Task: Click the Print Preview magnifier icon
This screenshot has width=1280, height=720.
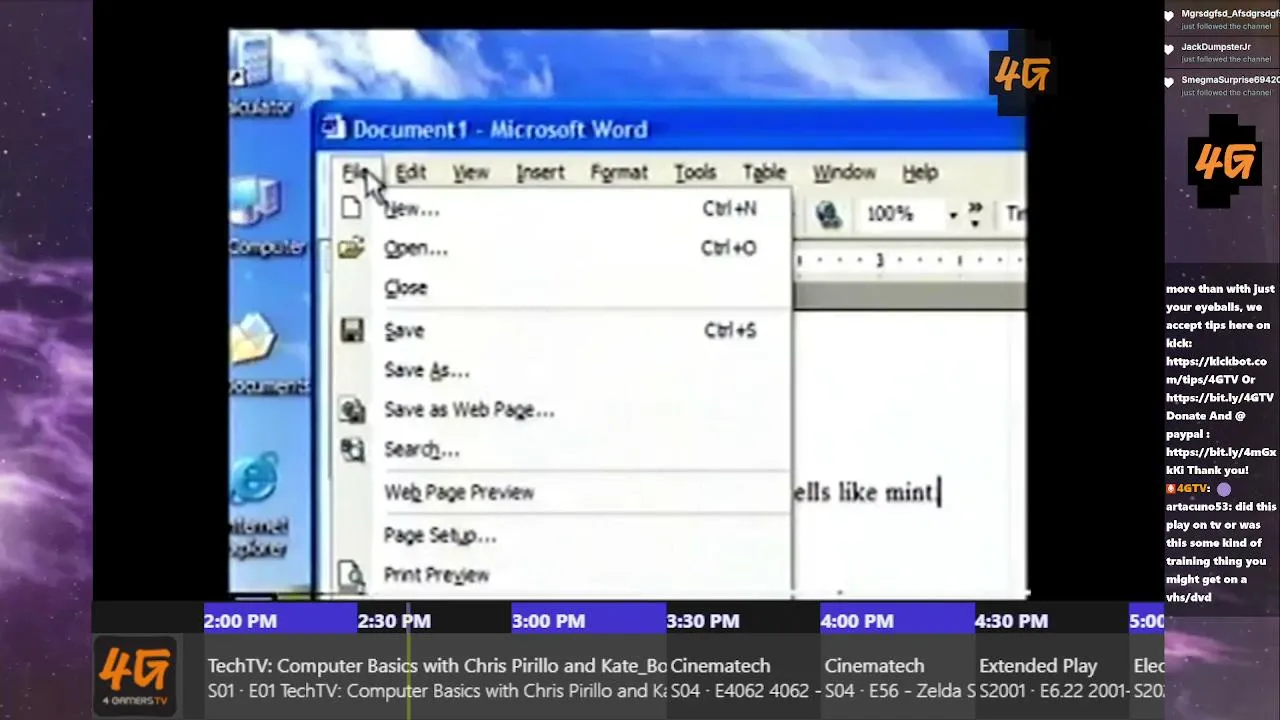Action: pos(351,575)
